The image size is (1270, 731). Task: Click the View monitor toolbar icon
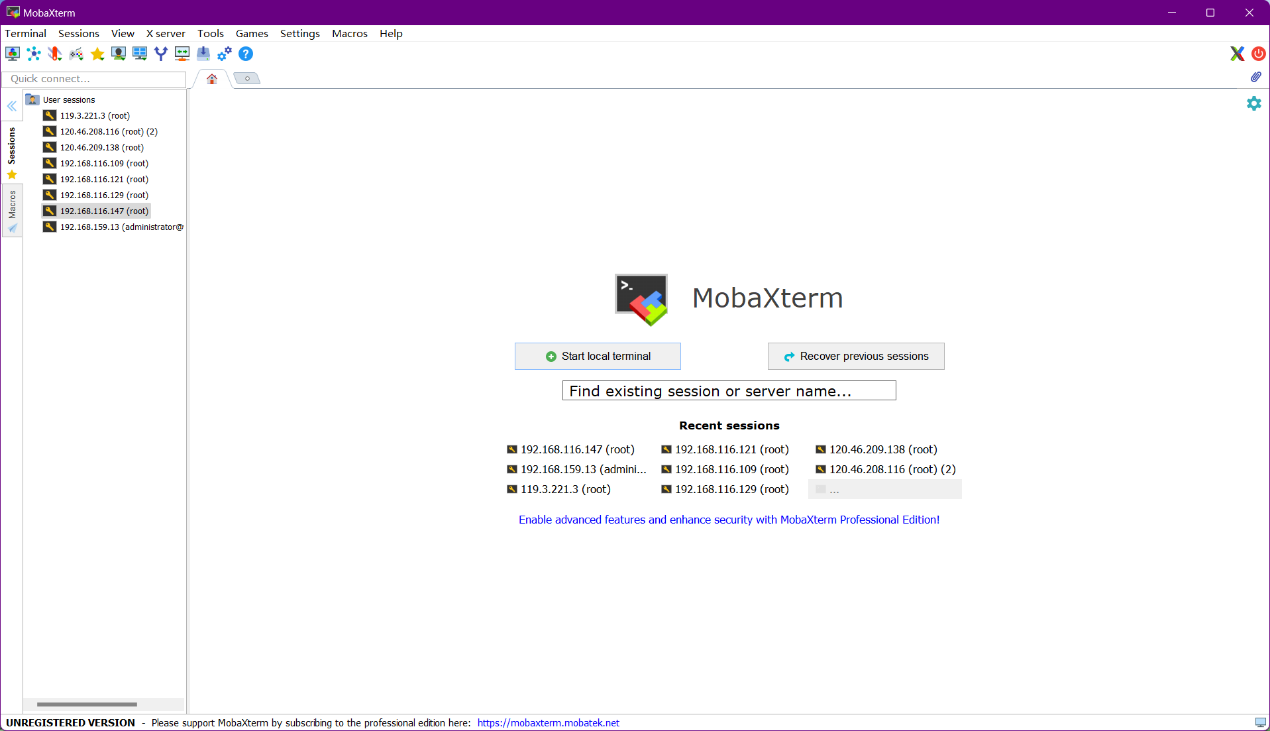coord(118,53)
